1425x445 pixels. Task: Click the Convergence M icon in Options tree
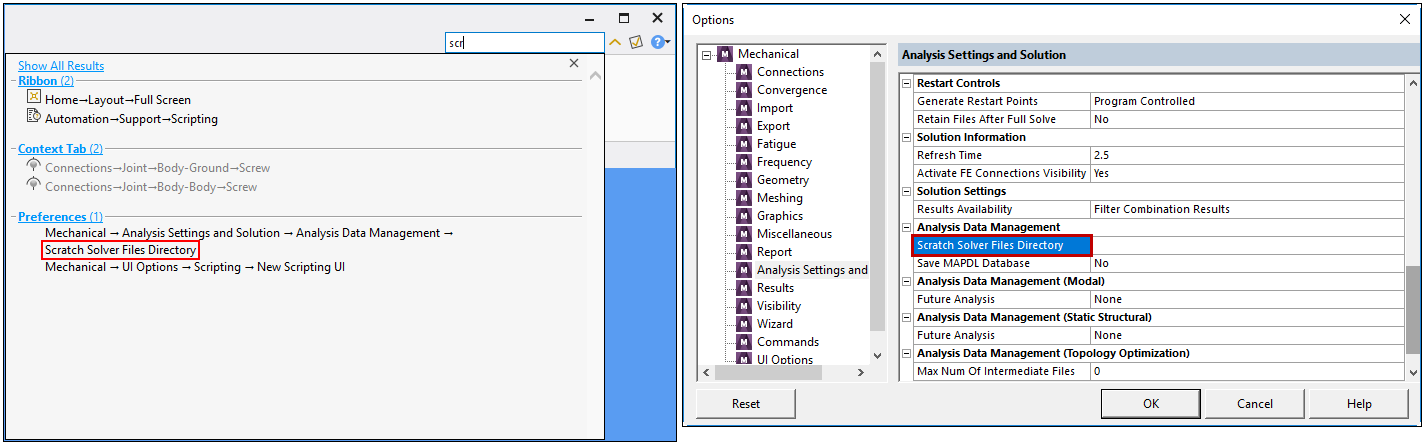744,90
